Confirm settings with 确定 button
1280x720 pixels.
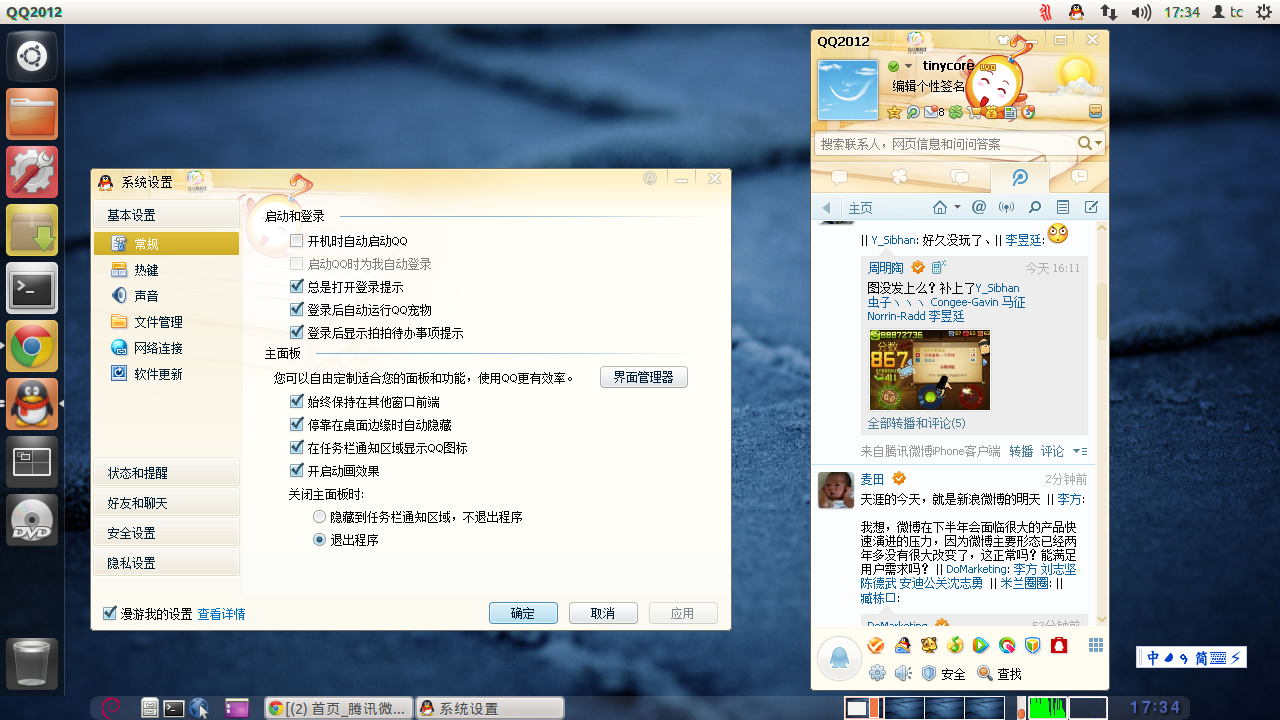coord(523,613)
